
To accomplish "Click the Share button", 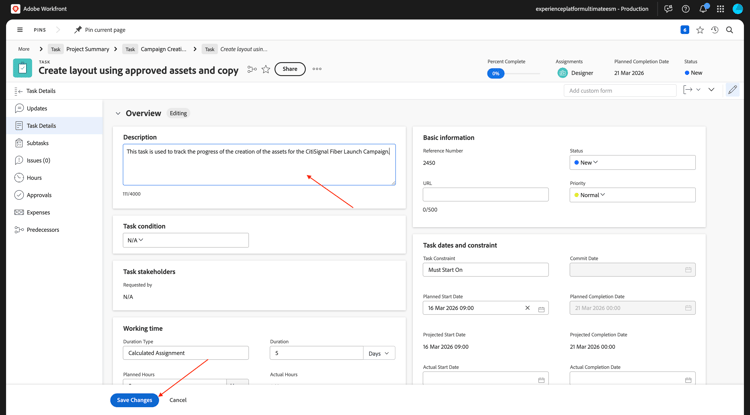I will click(x=290, y=69).
